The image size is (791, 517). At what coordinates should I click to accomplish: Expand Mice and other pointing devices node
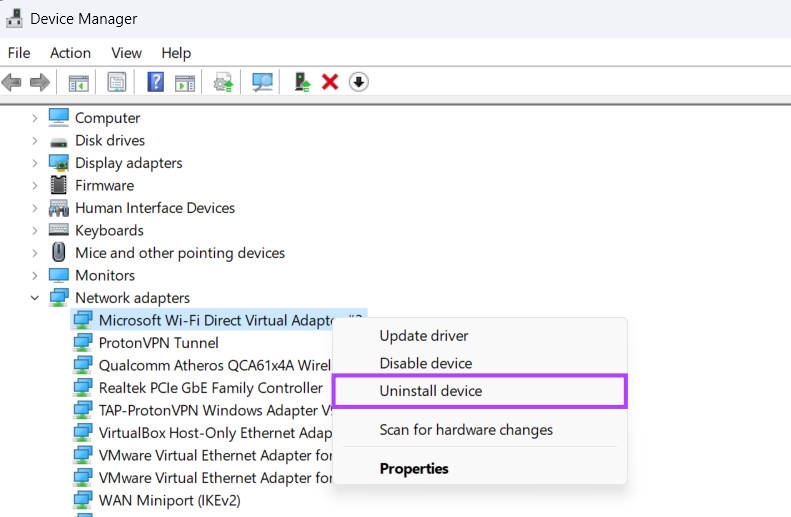pyautogui.click(x=34, y=253)
